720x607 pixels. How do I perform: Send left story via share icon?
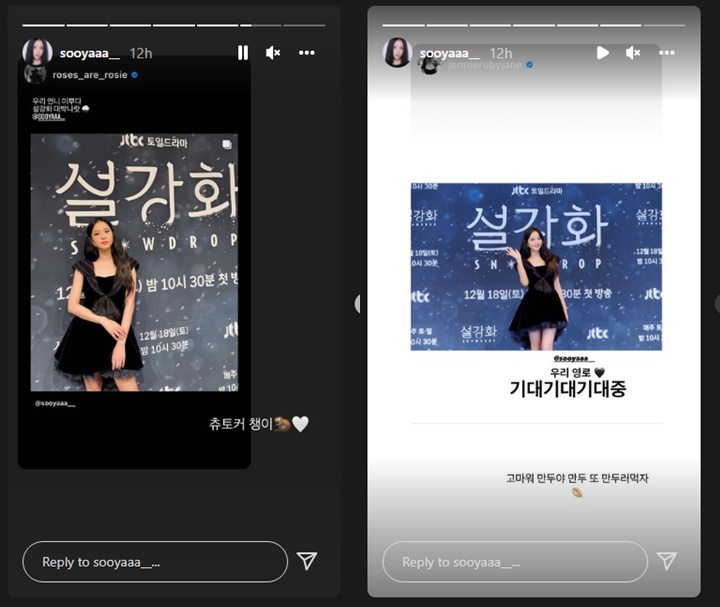pos(307,561)
